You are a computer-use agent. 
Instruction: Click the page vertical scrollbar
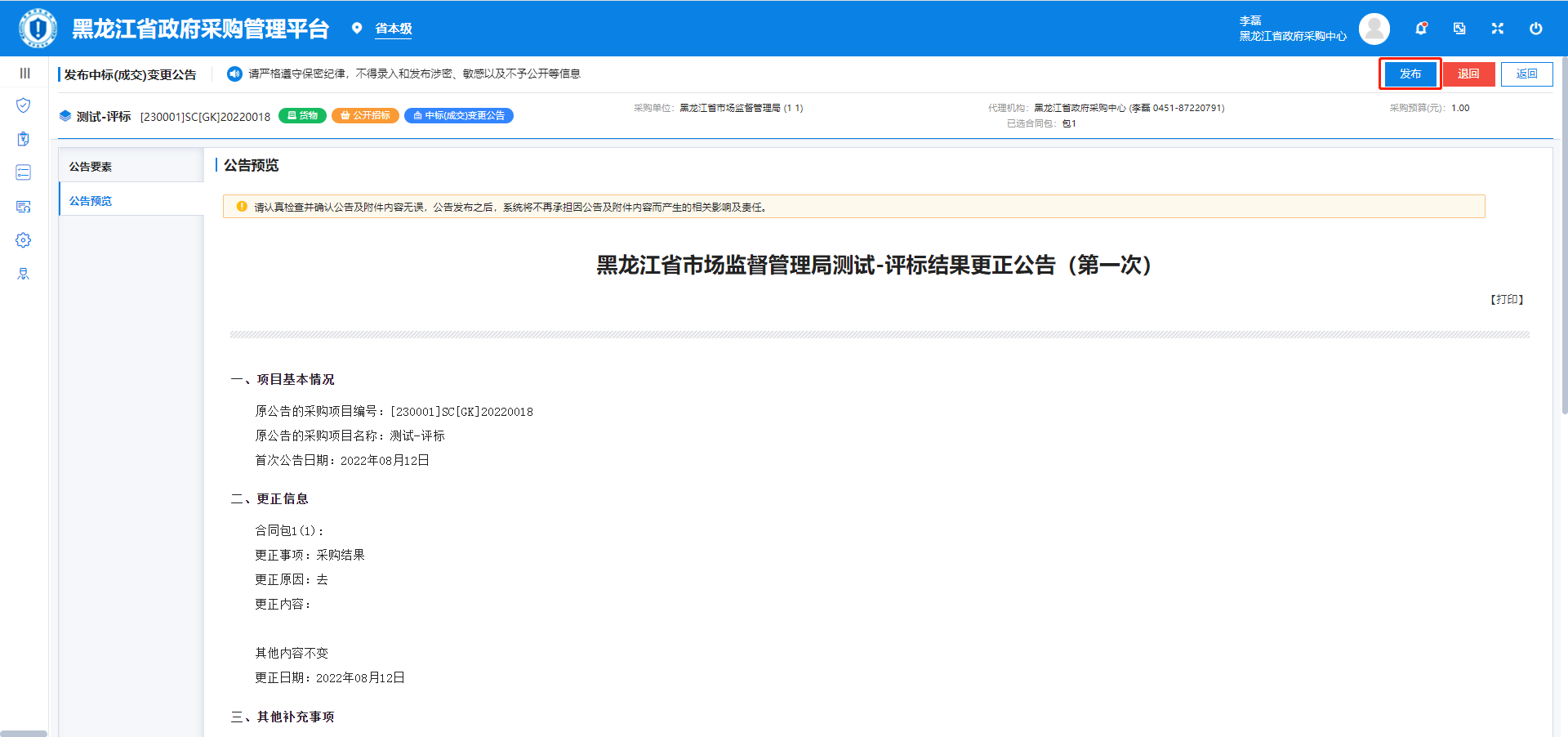[x=1564, y=237]
